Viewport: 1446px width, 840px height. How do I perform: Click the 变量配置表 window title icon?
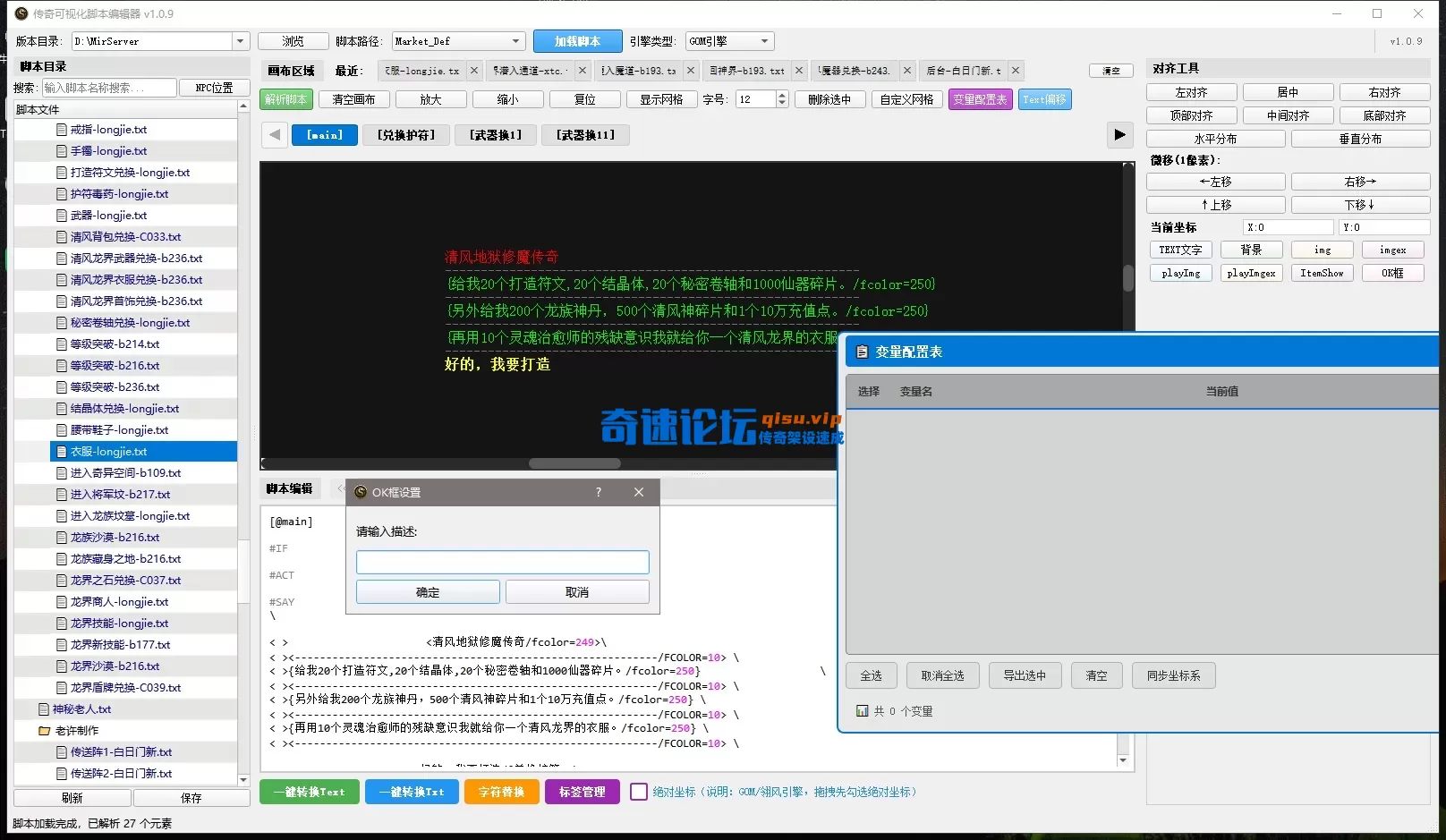[863, 352]
